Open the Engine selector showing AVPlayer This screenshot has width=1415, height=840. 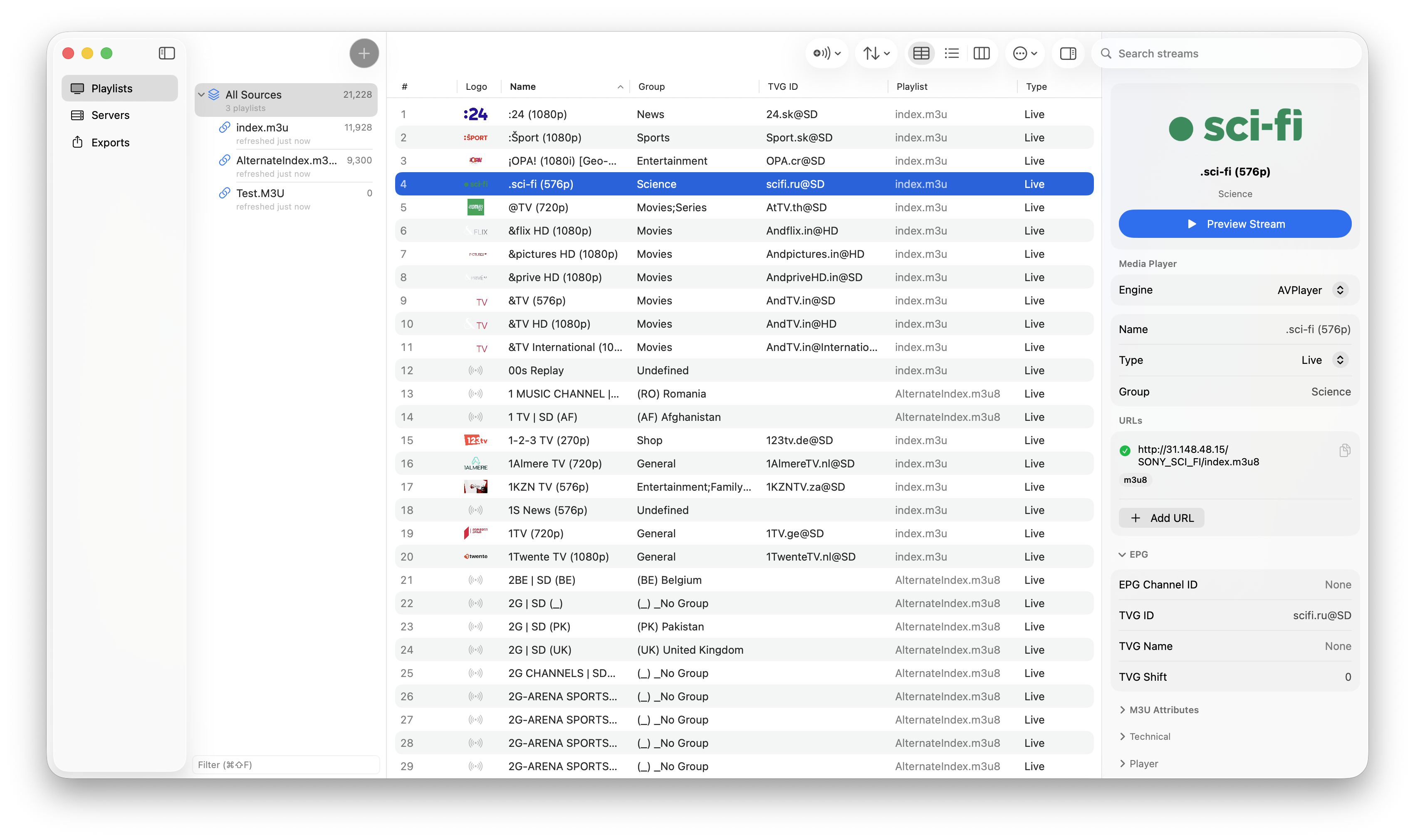coord(1340,290)
